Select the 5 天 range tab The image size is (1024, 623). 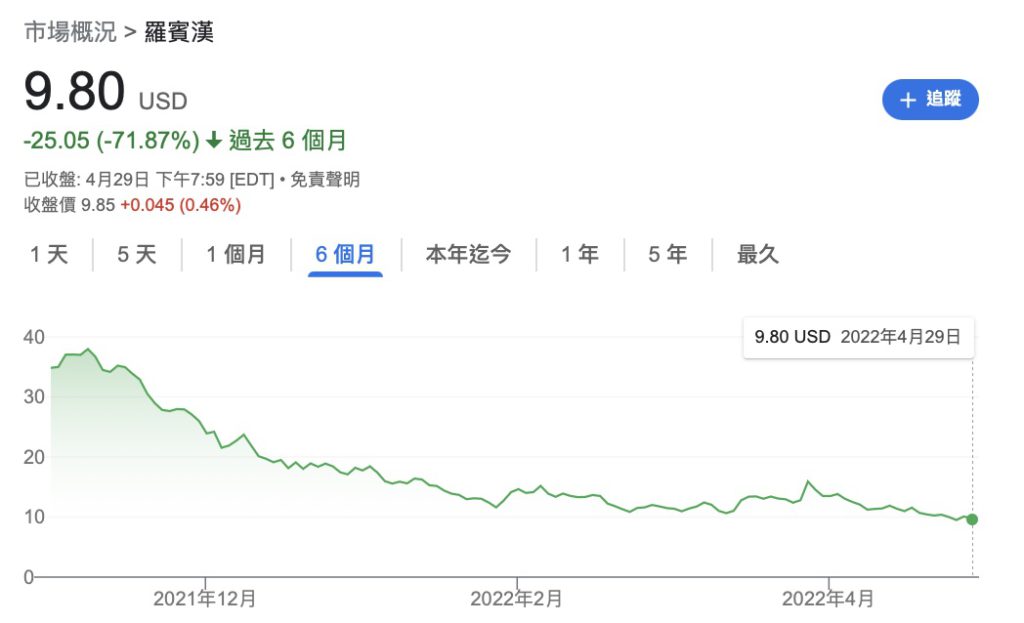tap(137, 255)
